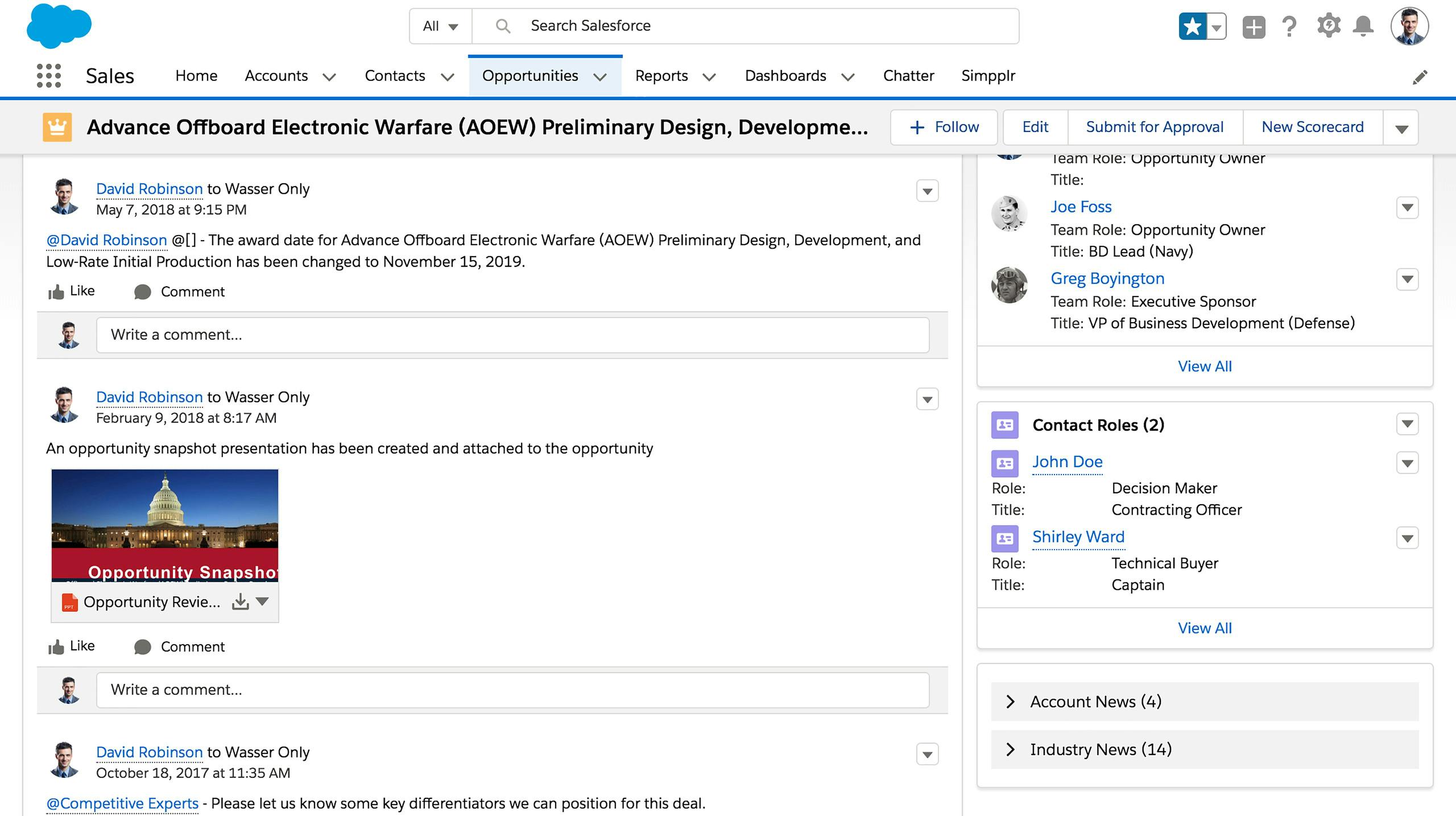1456x816 pixels.
Task: Click the Global Actions plus icon
Action: point(1254,27)
